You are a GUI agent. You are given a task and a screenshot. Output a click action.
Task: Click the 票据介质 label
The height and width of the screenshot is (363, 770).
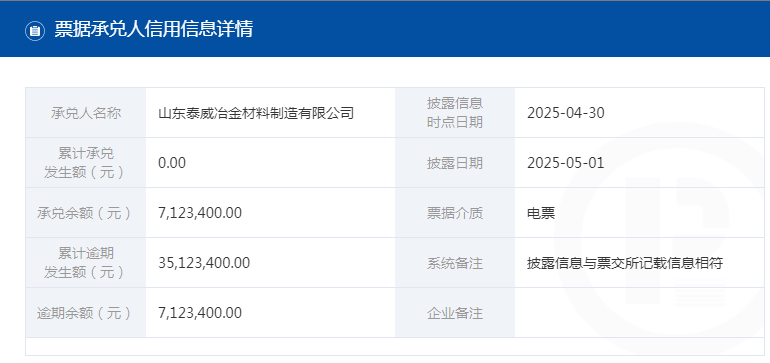tap(455, 213)
